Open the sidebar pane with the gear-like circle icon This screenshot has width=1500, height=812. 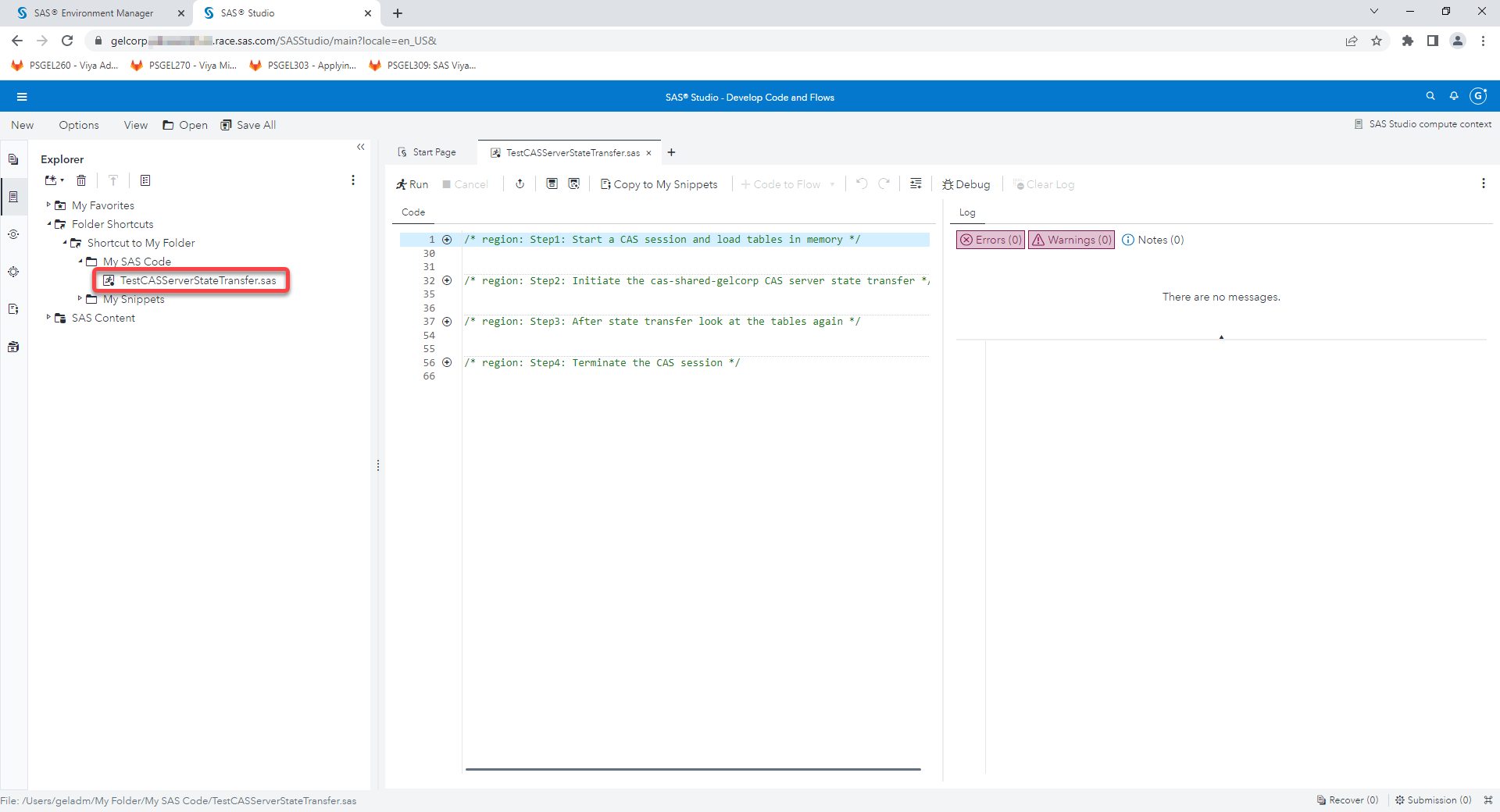click(13, 272)
